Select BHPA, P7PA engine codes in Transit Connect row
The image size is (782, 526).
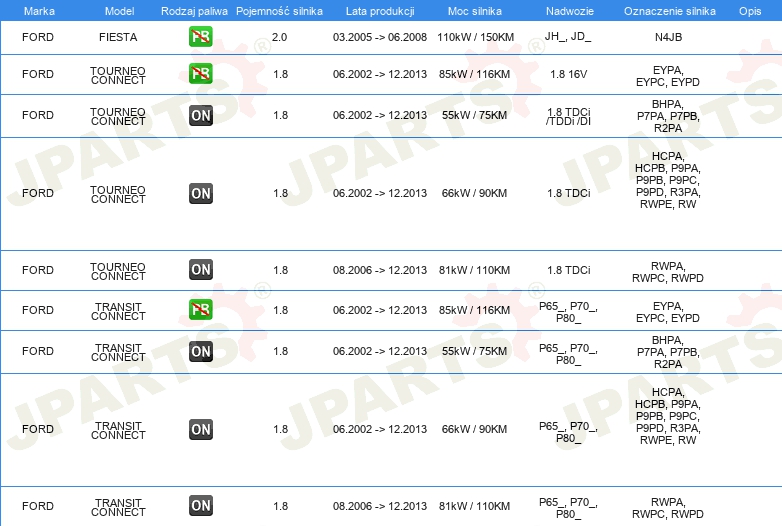pyautogui.click(x=668, y=352)
